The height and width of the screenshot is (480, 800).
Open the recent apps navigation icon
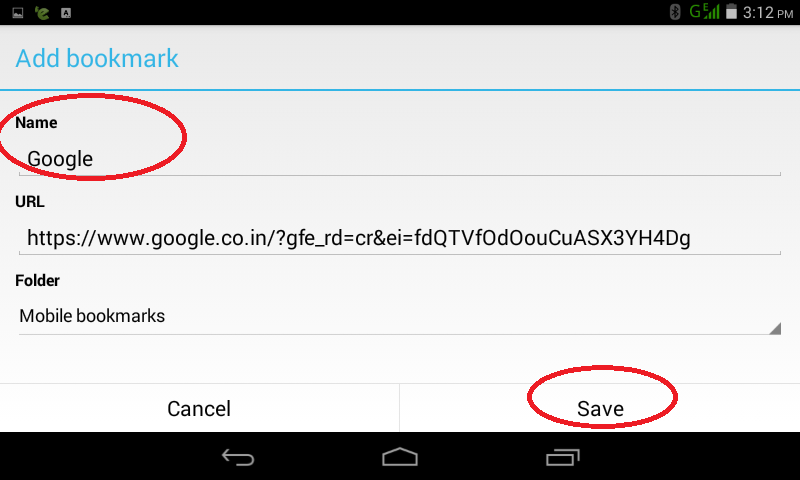click(563, 457)
